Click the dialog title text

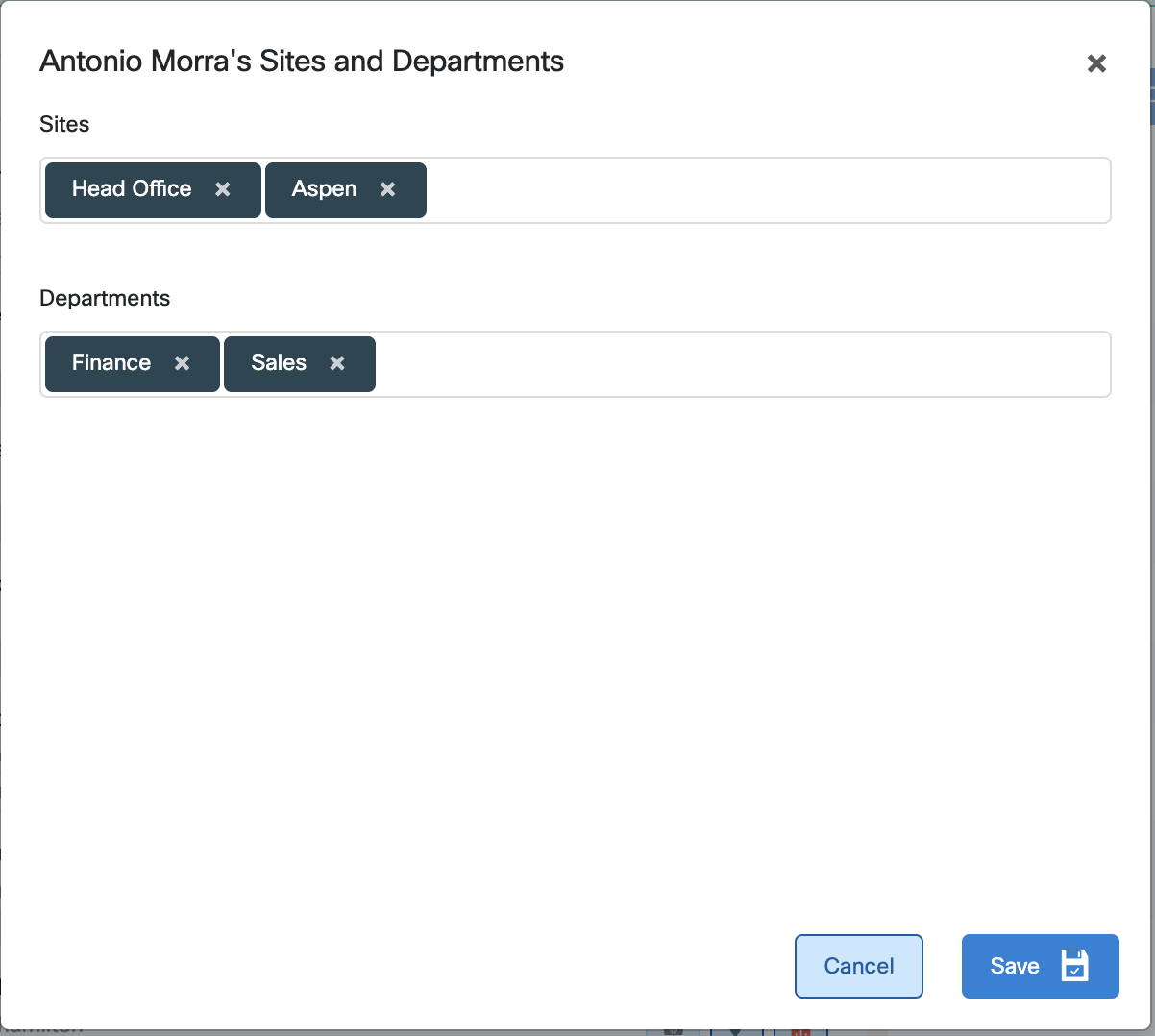301,61
